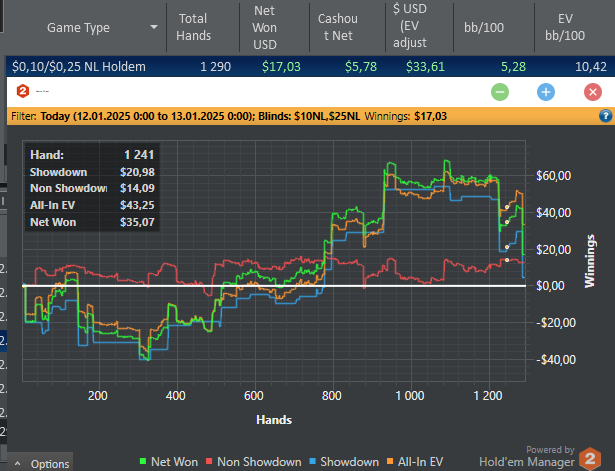Click the 200 hands X-axis label
Viewport: 615px width, 471px height.
[98, 396]
